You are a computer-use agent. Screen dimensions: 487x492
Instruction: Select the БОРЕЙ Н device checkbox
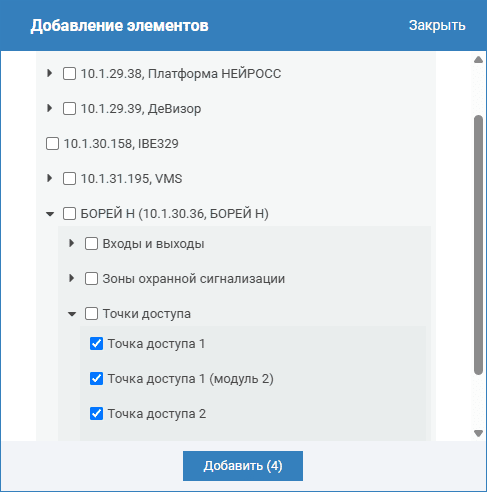[69, 214]
